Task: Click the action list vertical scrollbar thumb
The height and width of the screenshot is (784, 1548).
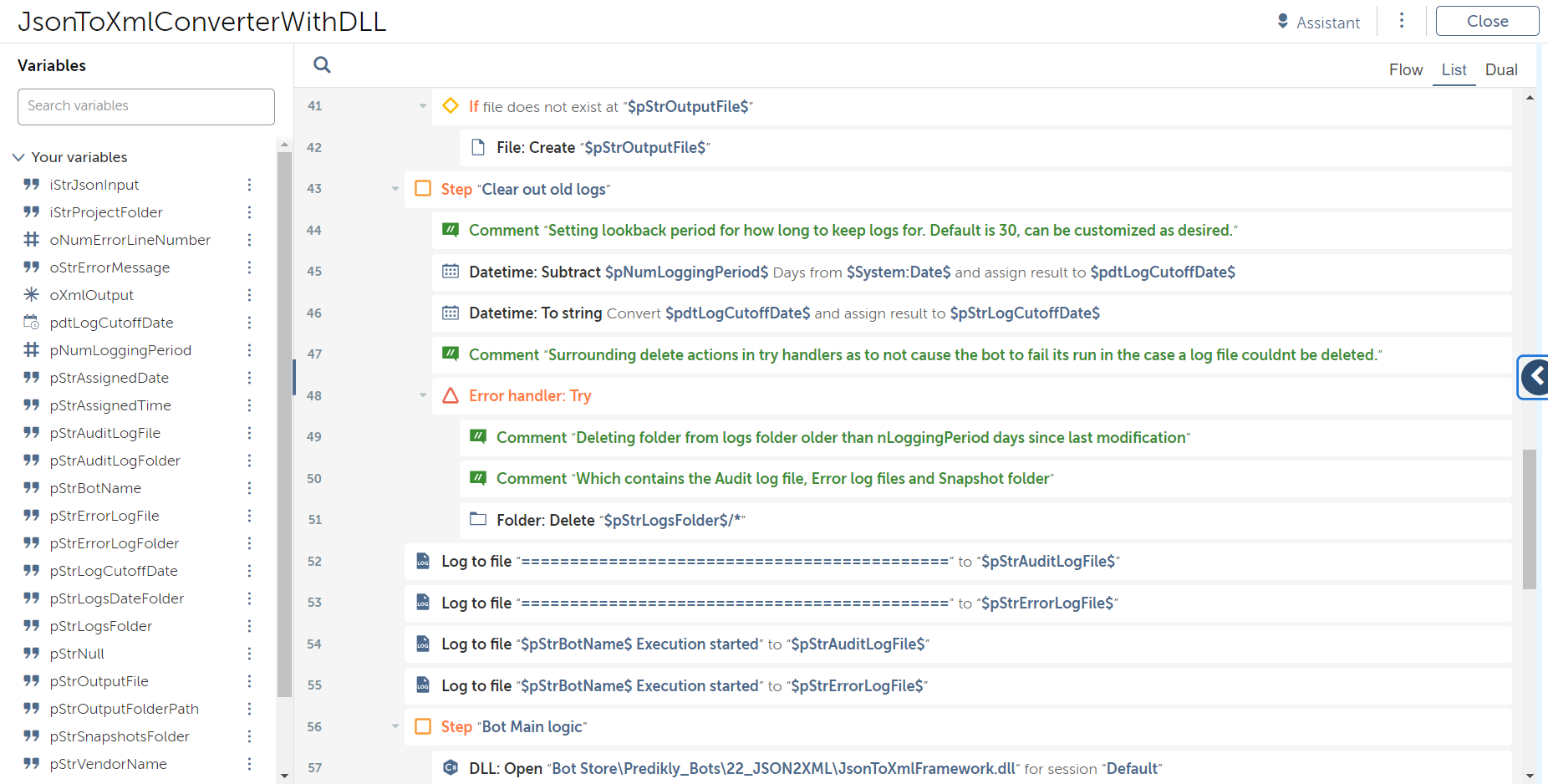Action: click(x=1529, y=518)
